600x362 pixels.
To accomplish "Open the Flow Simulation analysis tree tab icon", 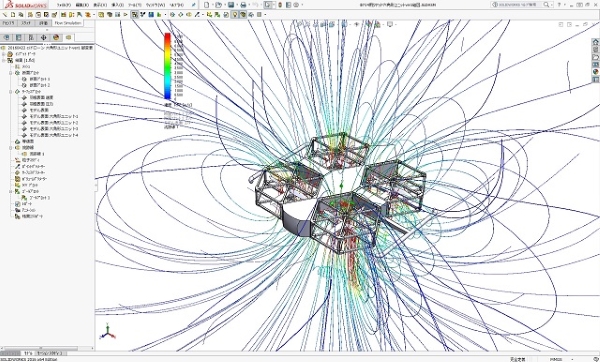I will point(68,38).
